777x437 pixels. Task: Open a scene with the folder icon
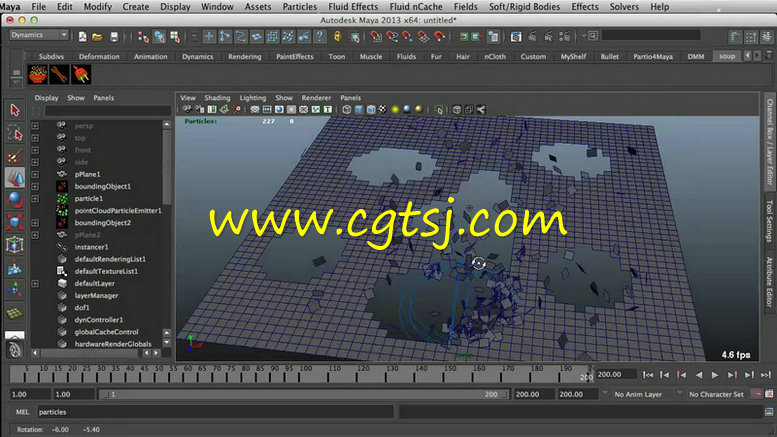point(98,37)
